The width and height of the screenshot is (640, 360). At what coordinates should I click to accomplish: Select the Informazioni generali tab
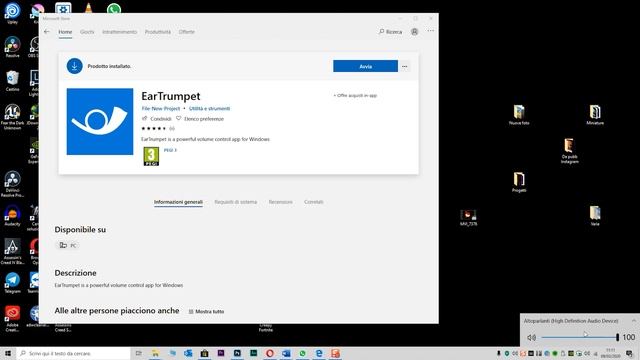(178, 202)
